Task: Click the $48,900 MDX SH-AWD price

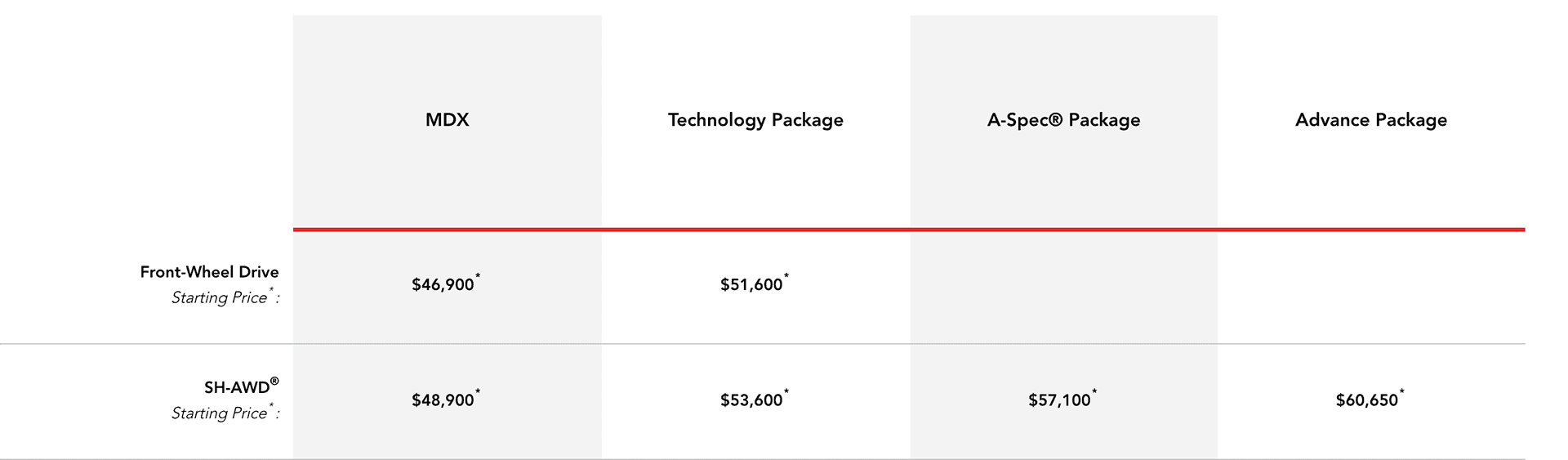Action: coord(443,400)
